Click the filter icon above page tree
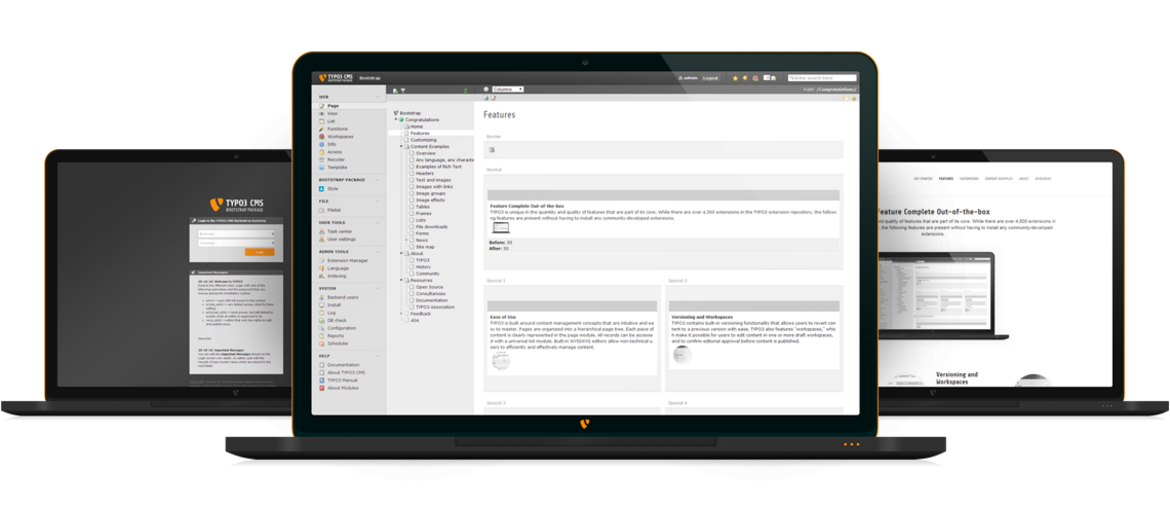 coord(403,90)
